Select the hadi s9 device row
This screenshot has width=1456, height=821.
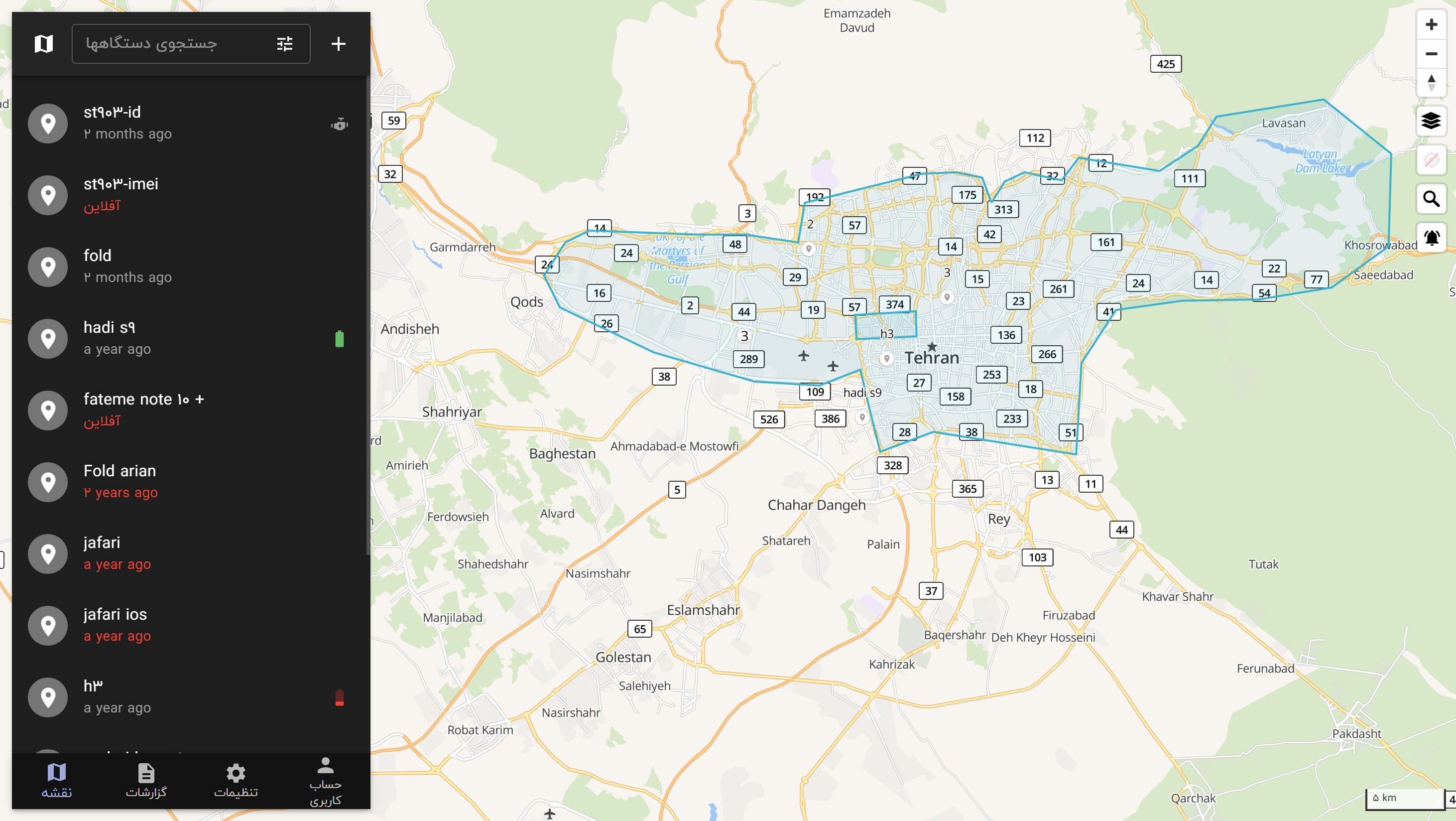click(x=191, y=338)
